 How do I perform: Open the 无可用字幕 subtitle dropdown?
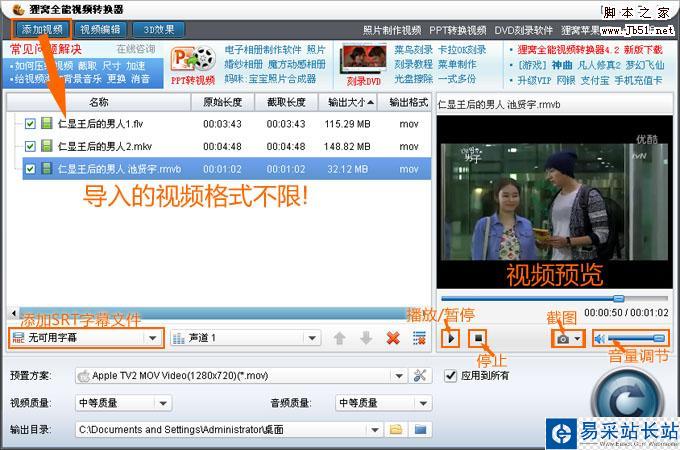click(x=86, y=338)
